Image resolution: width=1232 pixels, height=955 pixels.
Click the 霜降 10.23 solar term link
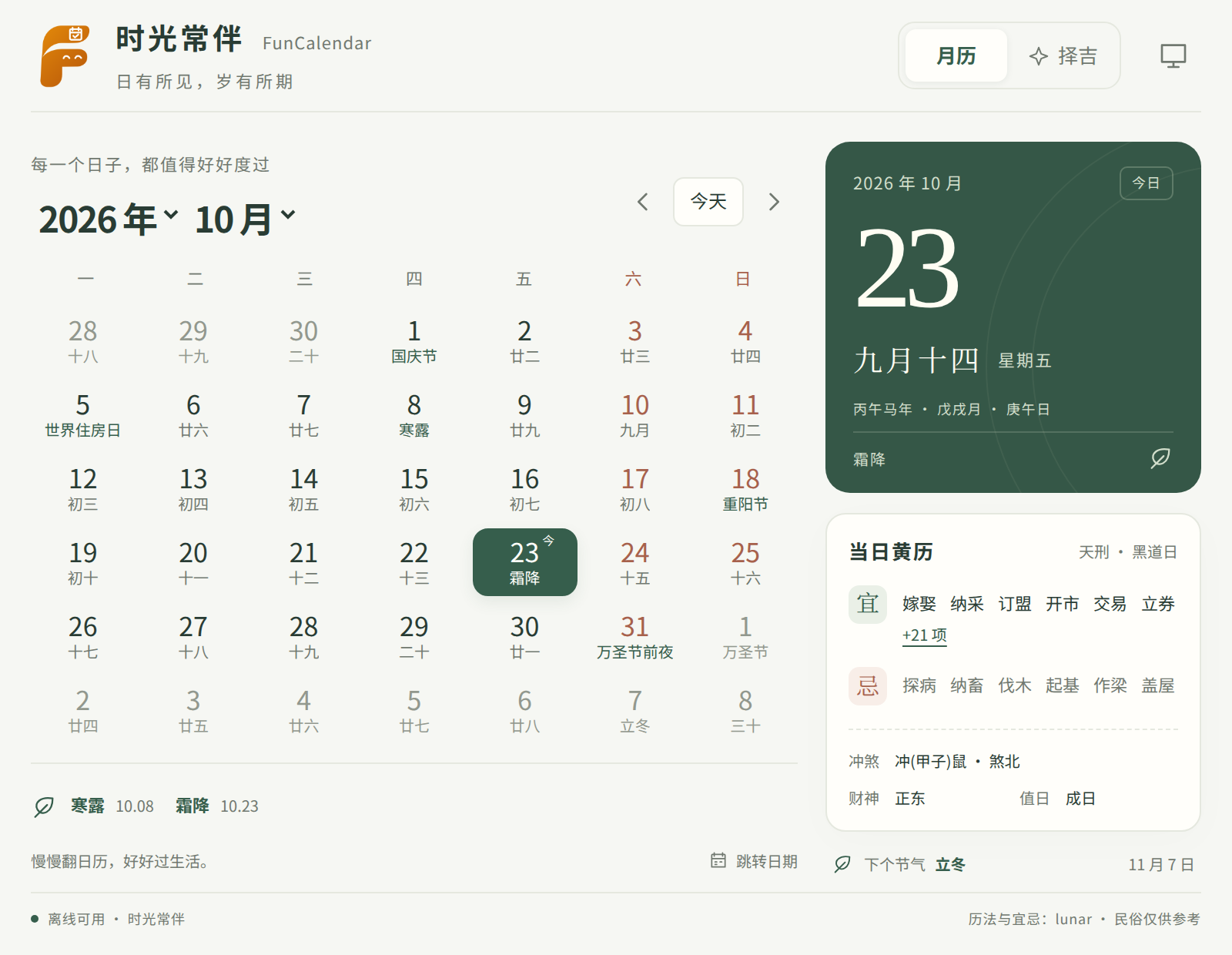click(217, 806)
